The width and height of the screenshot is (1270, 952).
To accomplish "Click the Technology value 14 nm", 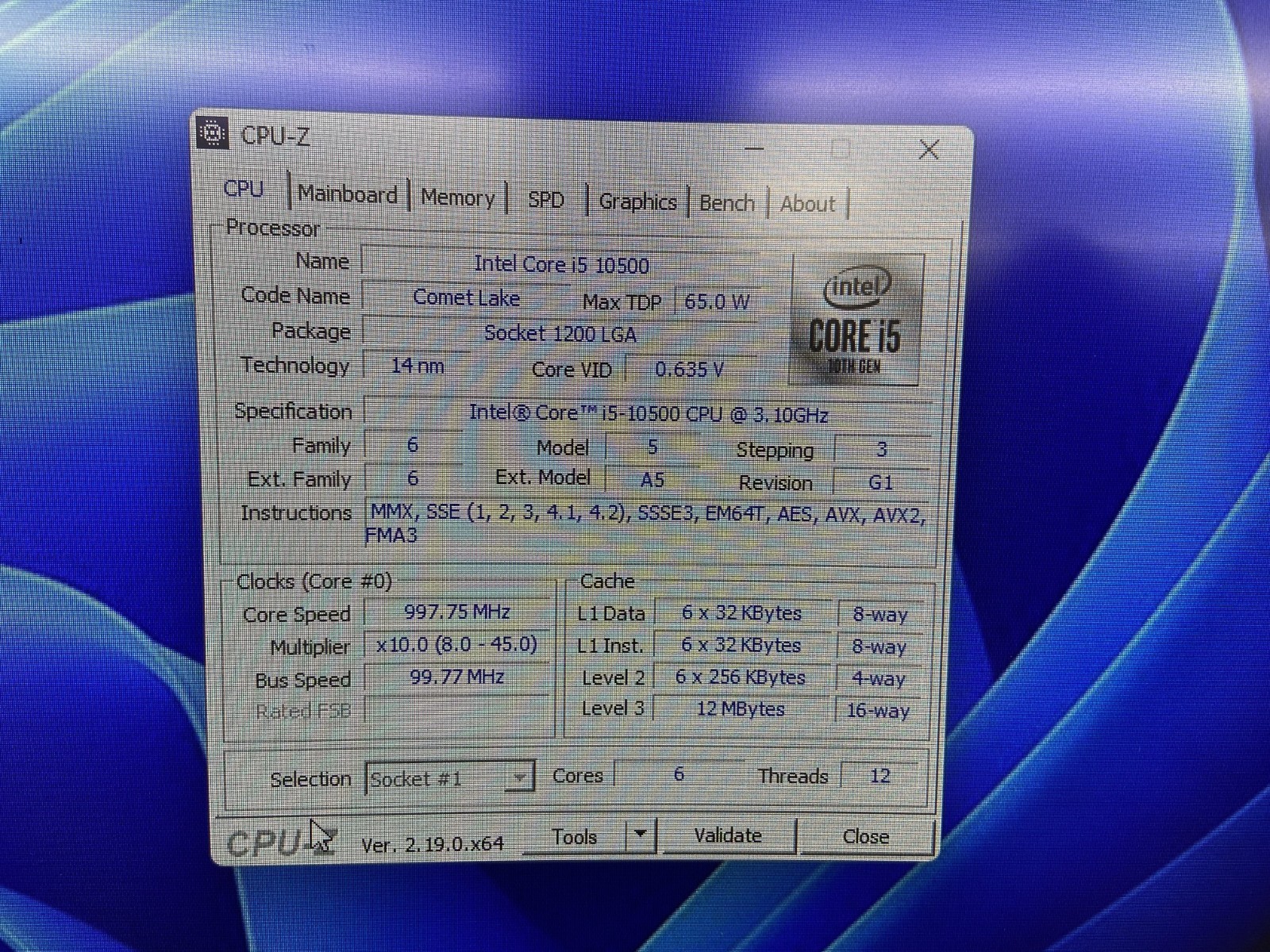I will [x=418, y=366].
